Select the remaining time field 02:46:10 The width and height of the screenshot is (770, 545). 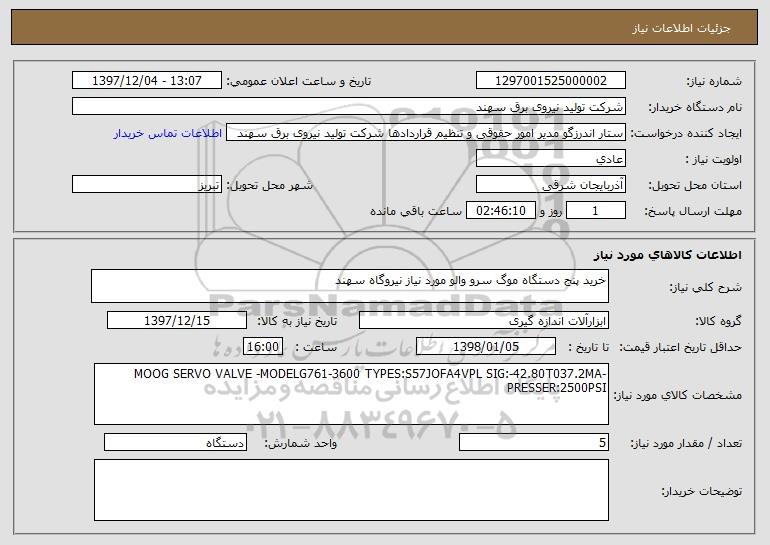pos(500,211)
